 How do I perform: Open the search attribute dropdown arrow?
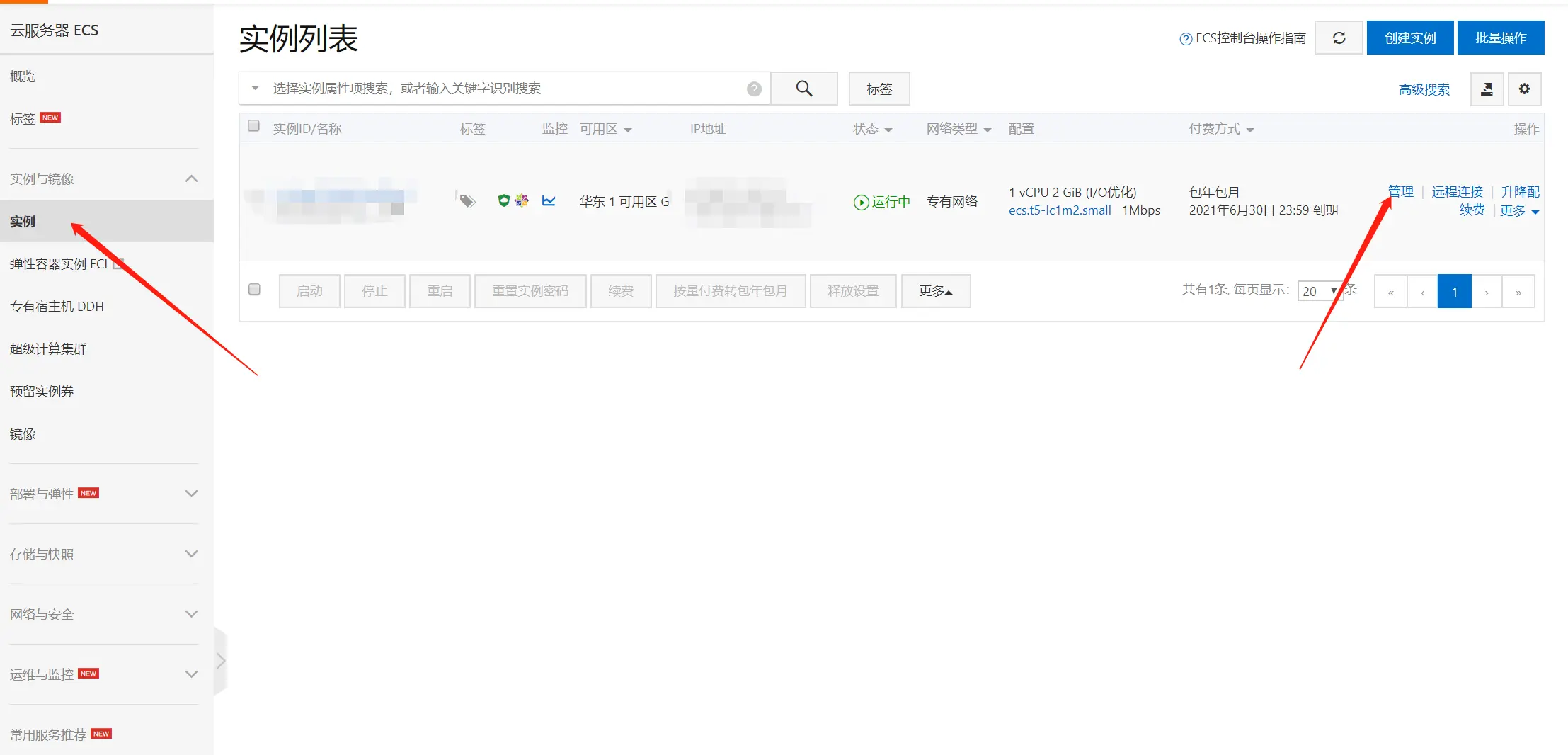[255, 88]
